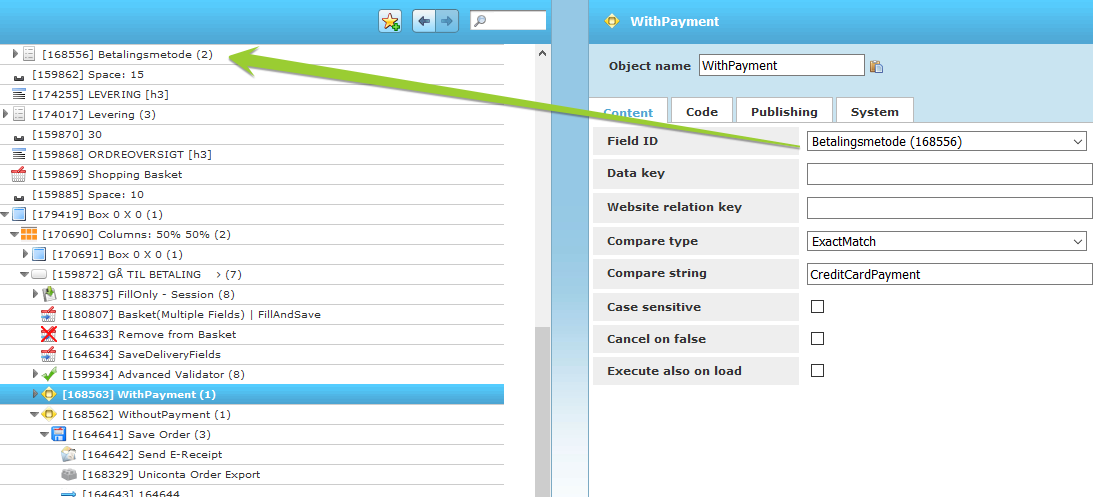The height and width of the screenshot is (497, 1093).
Task: Click the Object name input field
Action: pyautogui.click(x=781, y=66)
